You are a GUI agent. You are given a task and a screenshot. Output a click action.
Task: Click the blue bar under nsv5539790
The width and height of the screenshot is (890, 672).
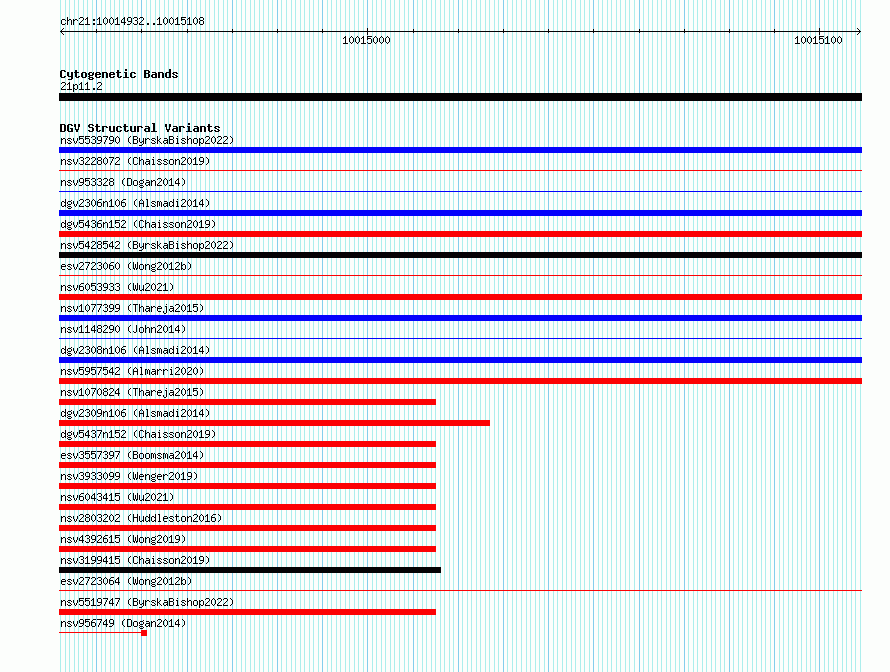[x=460, y=150]
